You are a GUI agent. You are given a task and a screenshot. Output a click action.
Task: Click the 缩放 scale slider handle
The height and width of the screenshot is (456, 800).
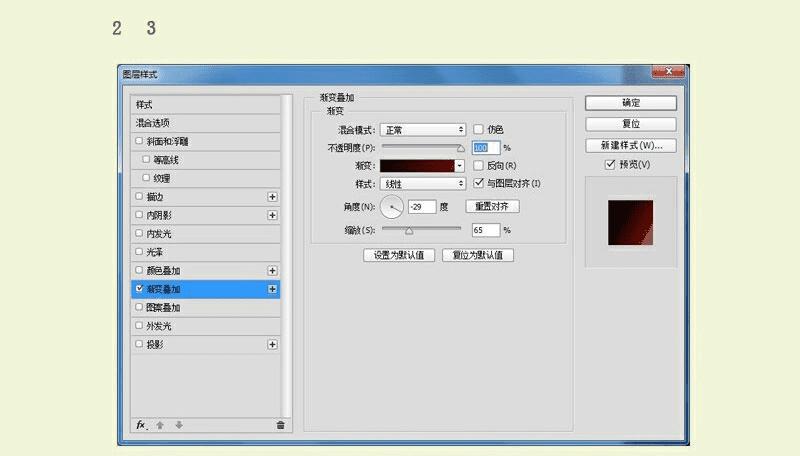[x=409, y=231]
